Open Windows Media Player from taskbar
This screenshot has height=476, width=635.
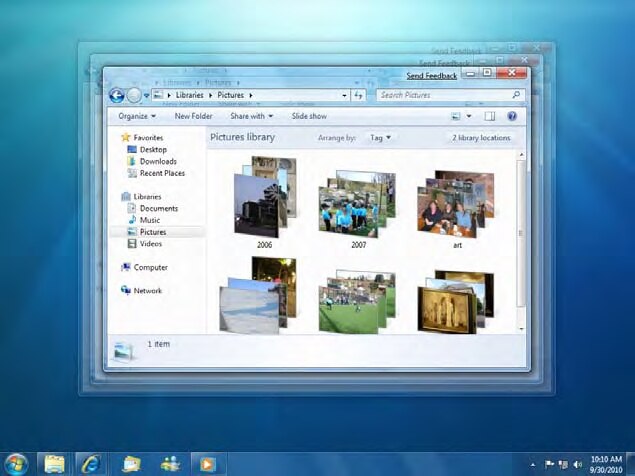[x=207, y=464]
